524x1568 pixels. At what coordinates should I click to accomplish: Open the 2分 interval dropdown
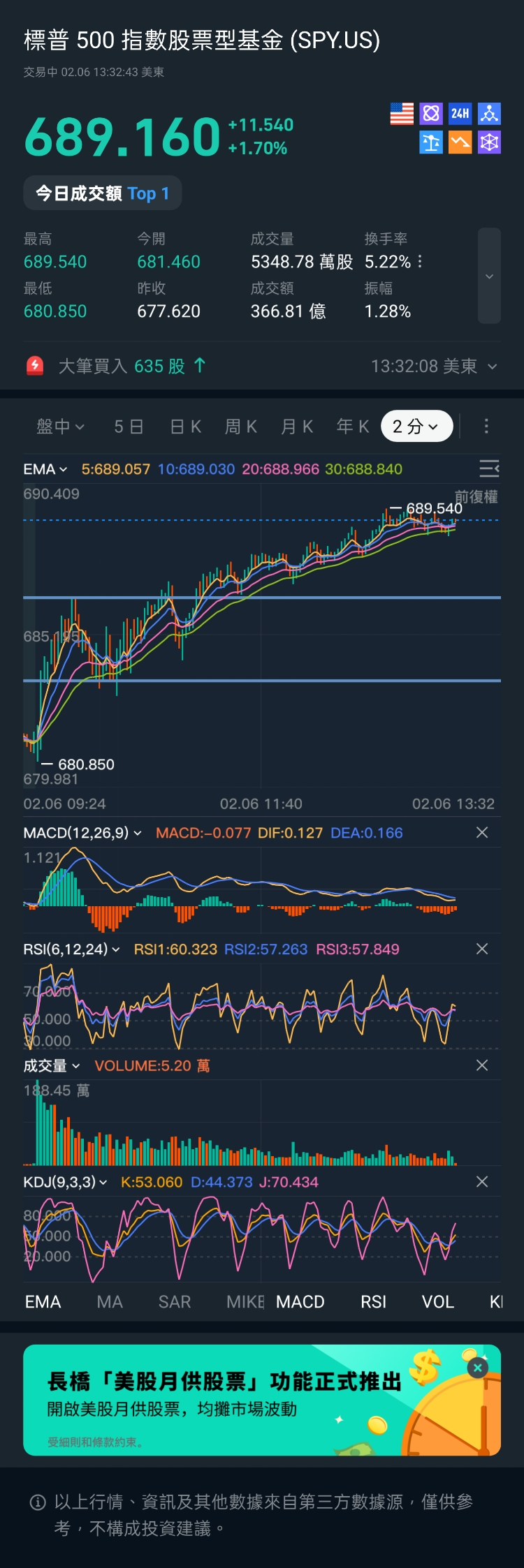click(416, 426)
